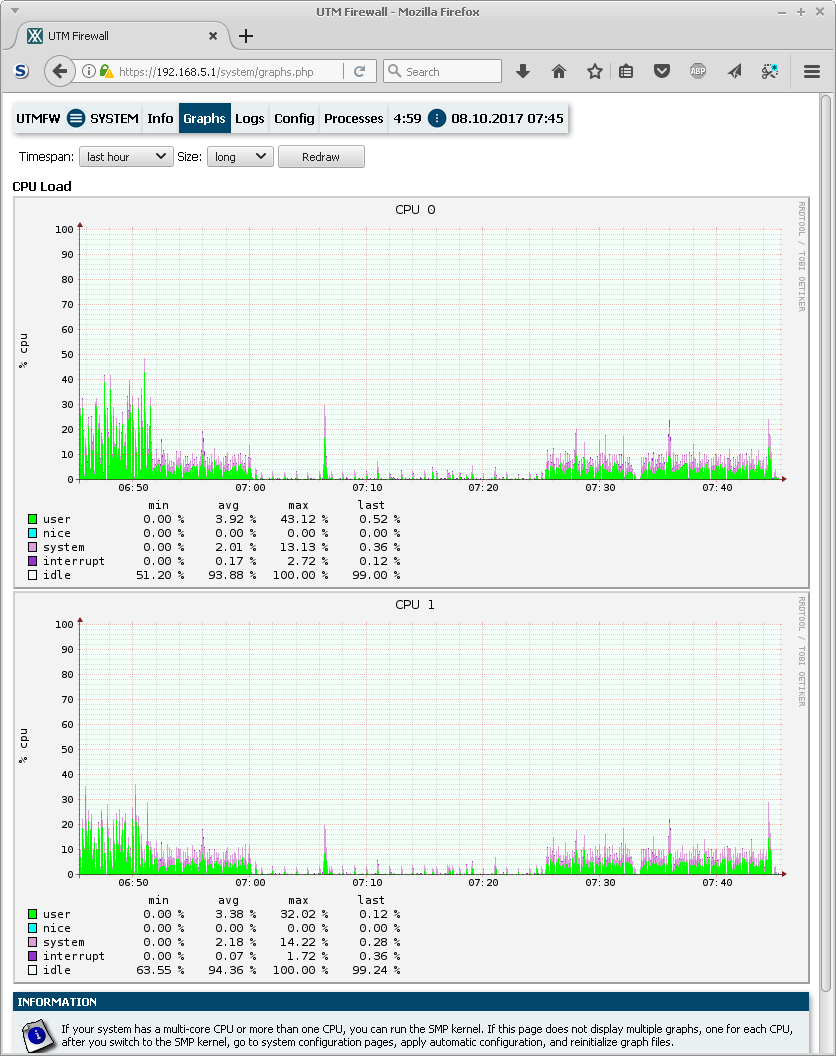Click the date 08.10.2017 07:45

(x=507, y=119)
